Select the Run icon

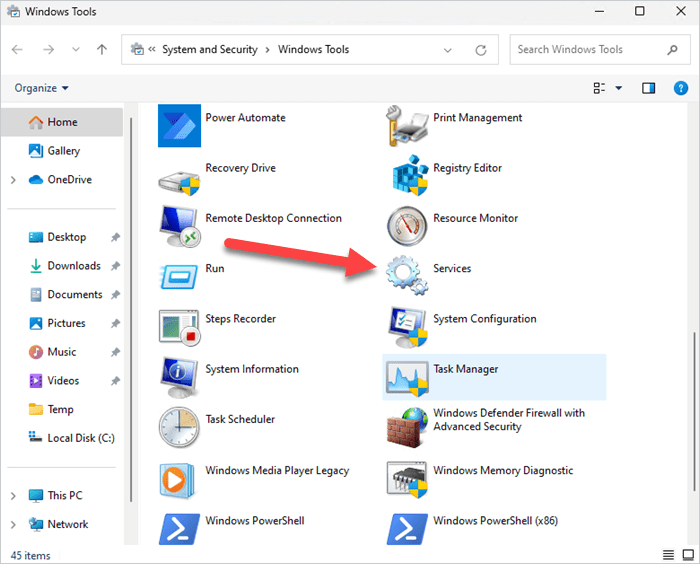(179, 276)
